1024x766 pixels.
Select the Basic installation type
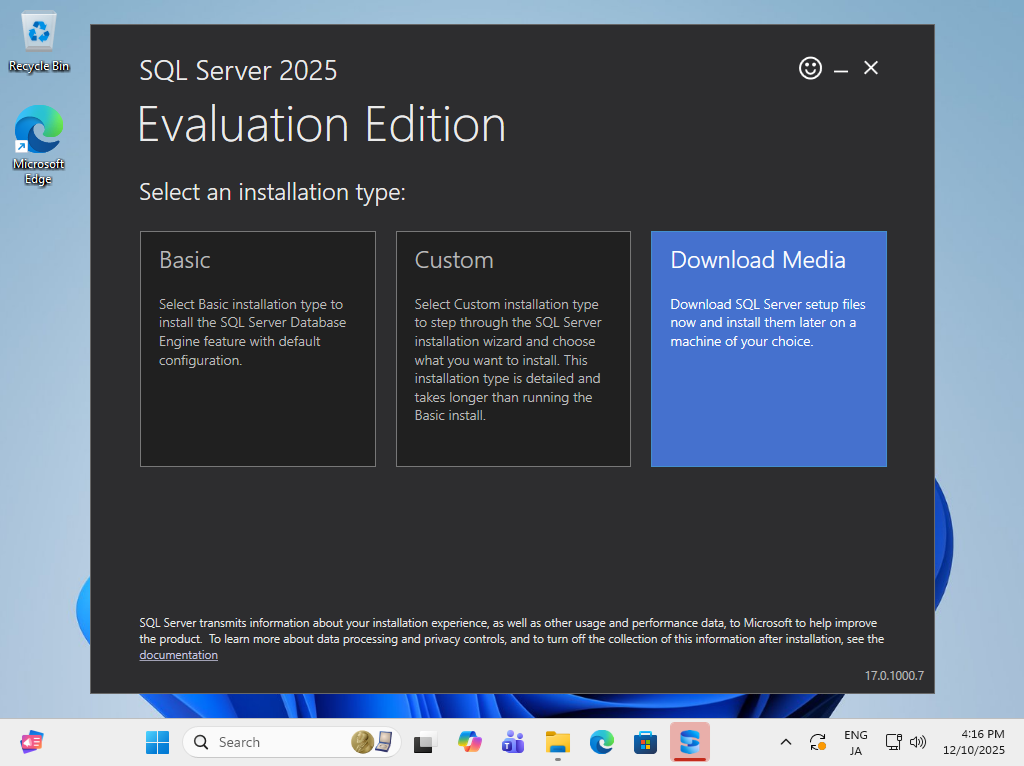pyautogui.click(x=258, y=349)
